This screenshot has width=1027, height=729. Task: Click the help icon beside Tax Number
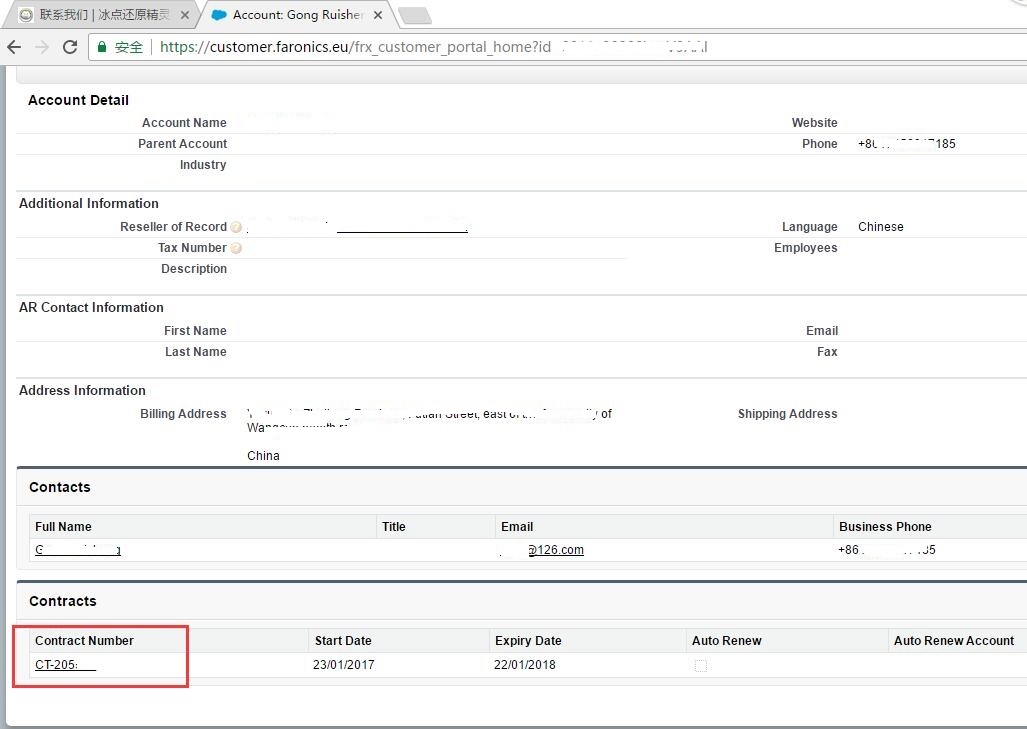pyautogui.click(x=236, y=248)
